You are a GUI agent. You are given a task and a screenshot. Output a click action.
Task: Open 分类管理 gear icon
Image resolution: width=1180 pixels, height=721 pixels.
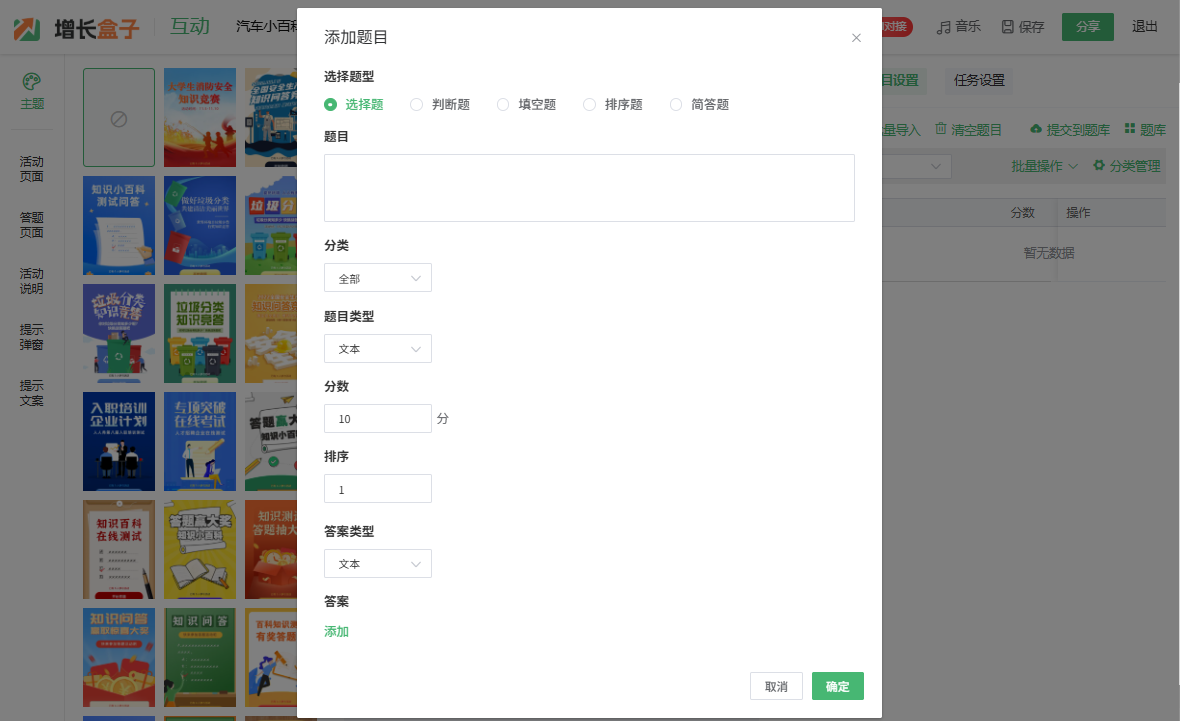pos(1099,166)
